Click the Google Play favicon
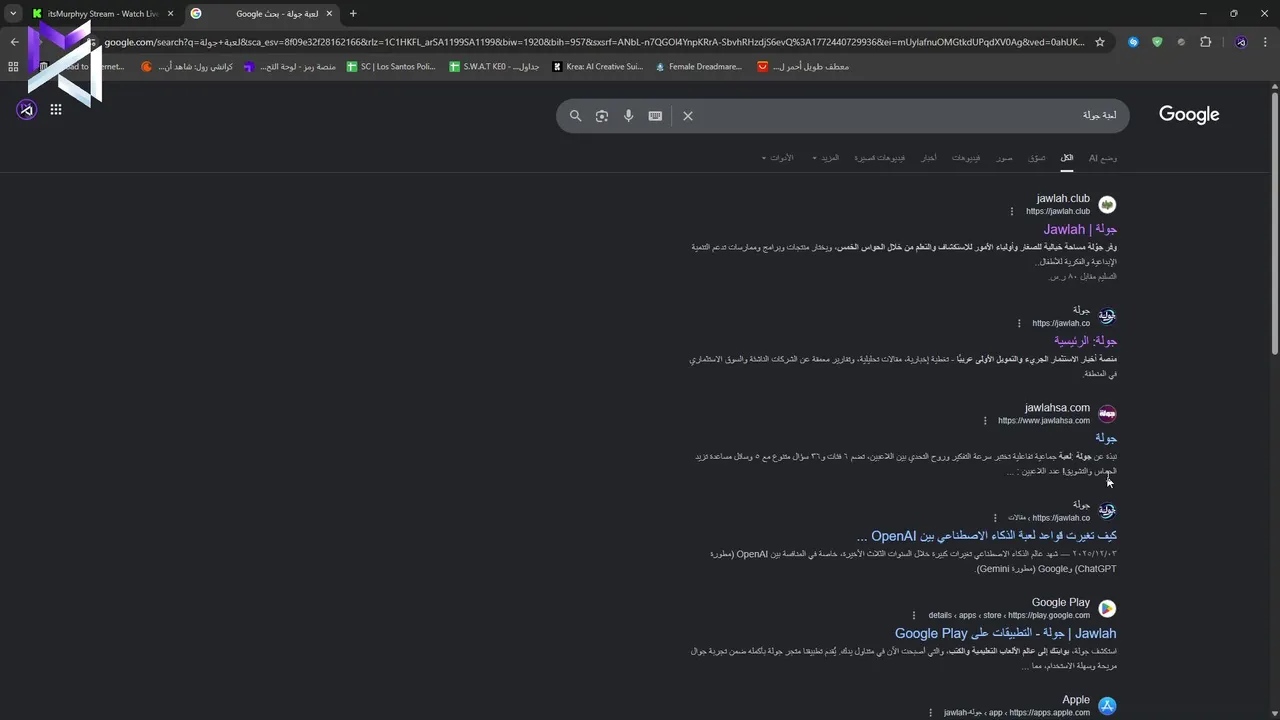This screenshot has height=720, width=1280. tap(1107, 608)
